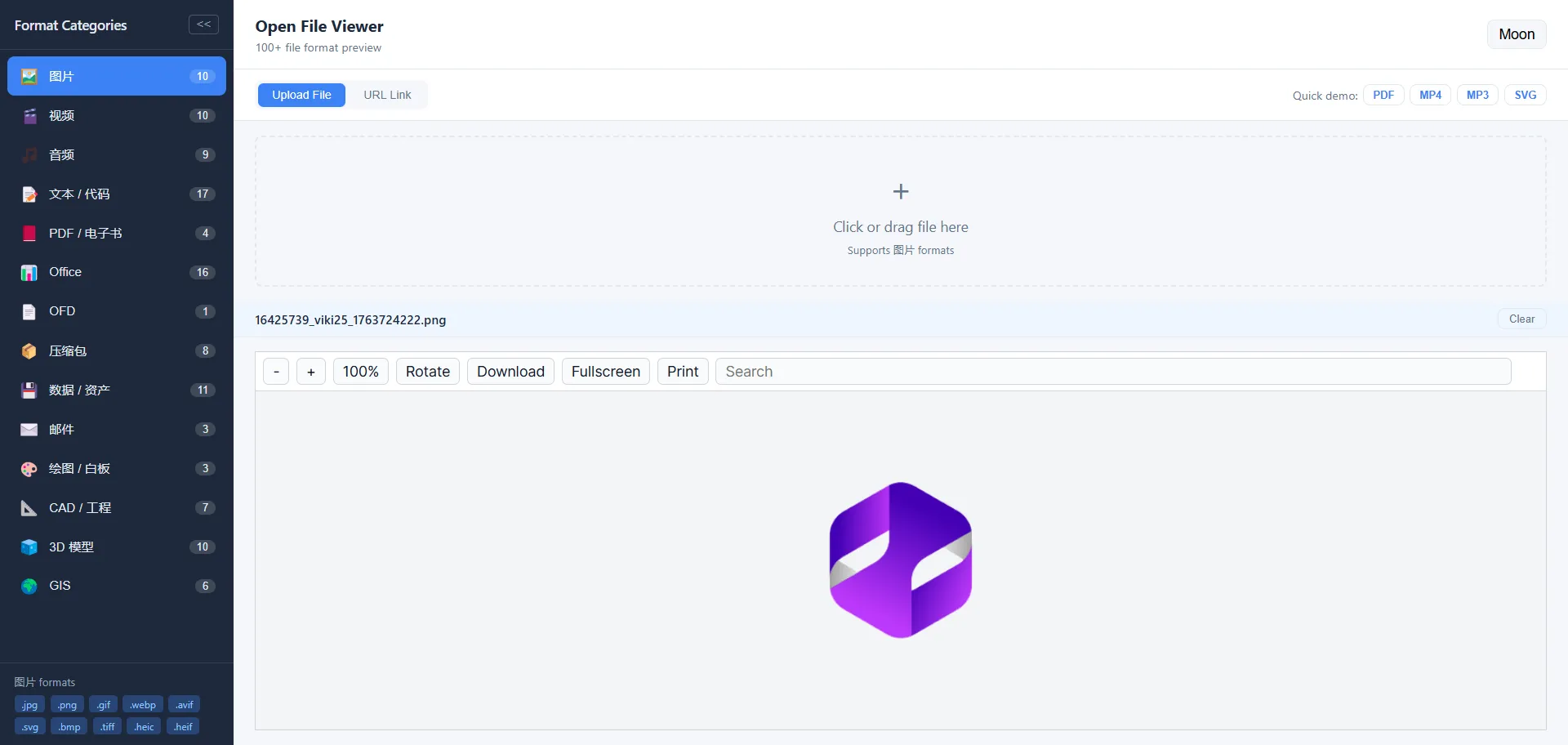This screenshot has width=1568, height=745.
Task: Click the 视频 clapperboard icon
Action: coord(29,115)
